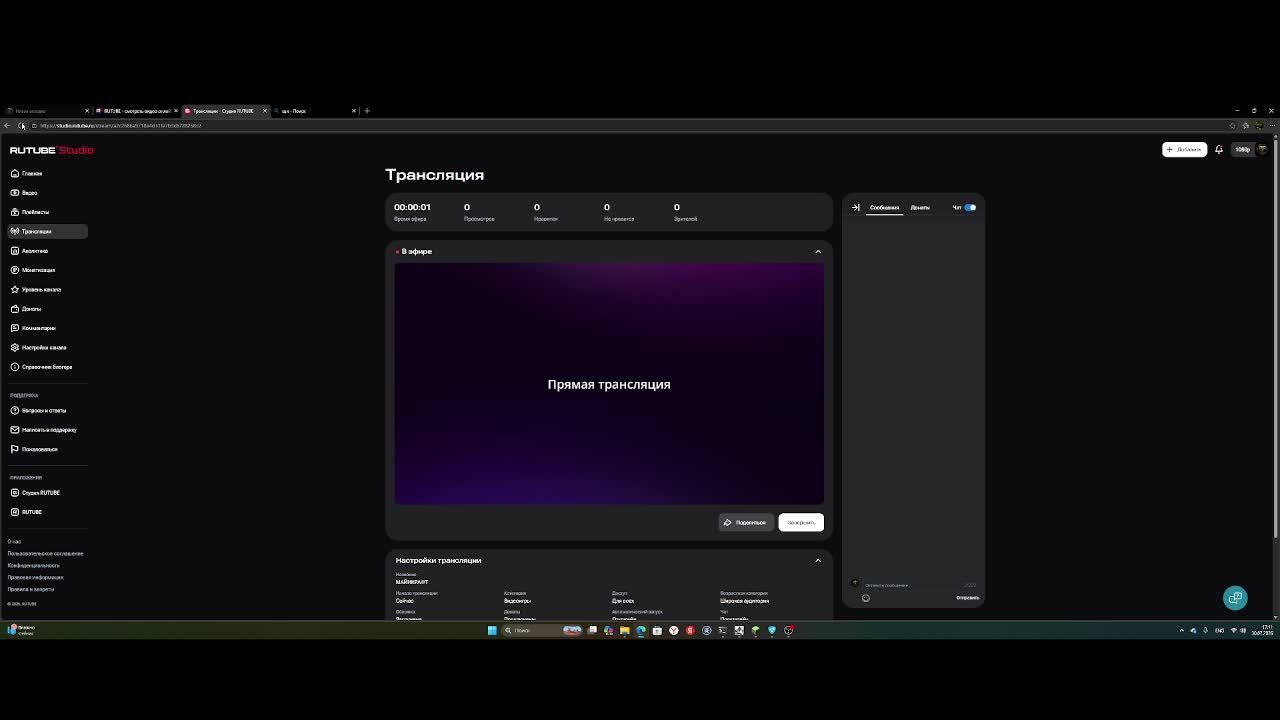Open the teal support chat widget

click(1235, 598)
